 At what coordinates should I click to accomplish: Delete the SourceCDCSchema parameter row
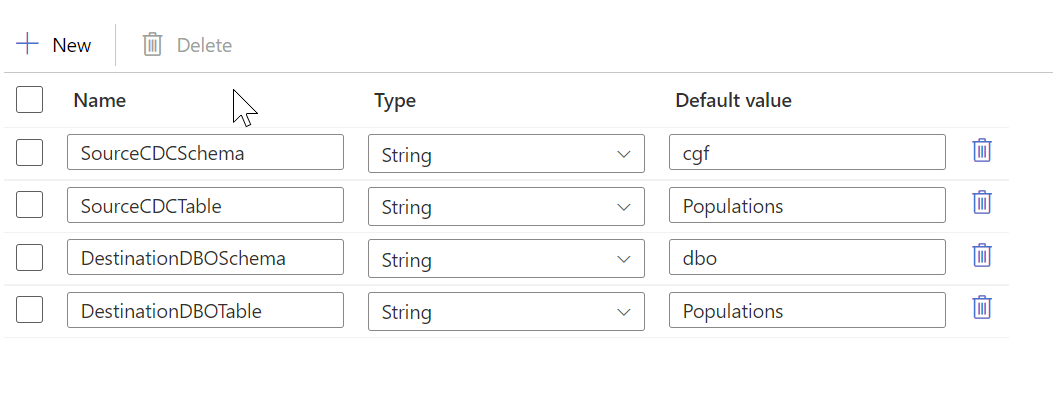tap(982, 150)
